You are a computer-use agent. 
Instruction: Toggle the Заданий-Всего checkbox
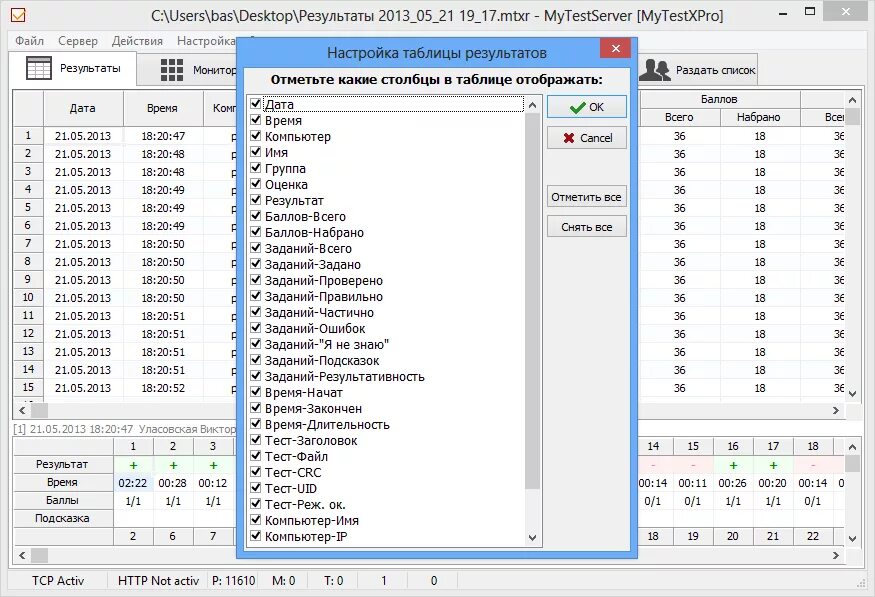(x=256, y=248)
